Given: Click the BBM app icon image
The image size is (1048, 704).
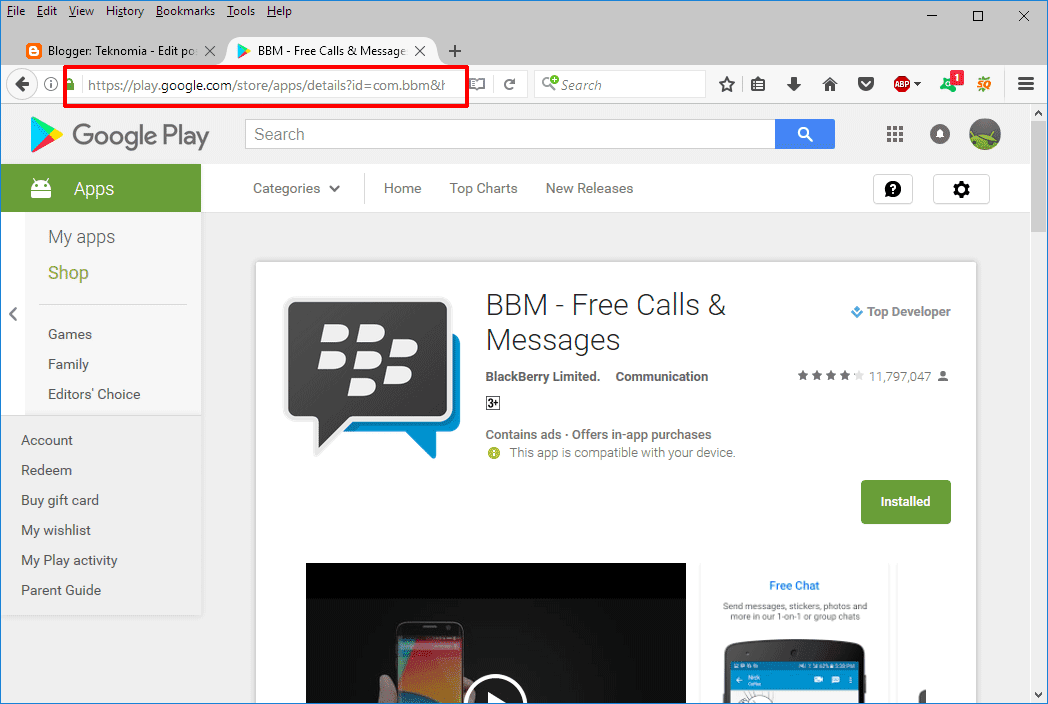Looking at the screenshot, I should (373, 378).
